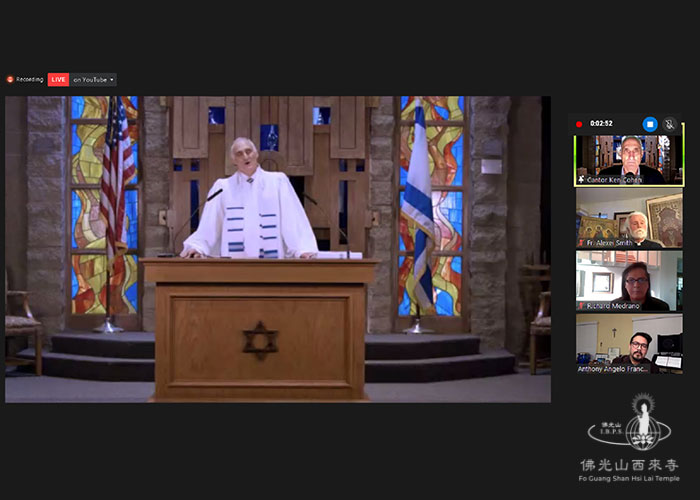The width and height of the screenshot is (700, 500).
Task: Click muted mic icon next to Fr. Alexei Smith
Action: [x=581, y=243]
